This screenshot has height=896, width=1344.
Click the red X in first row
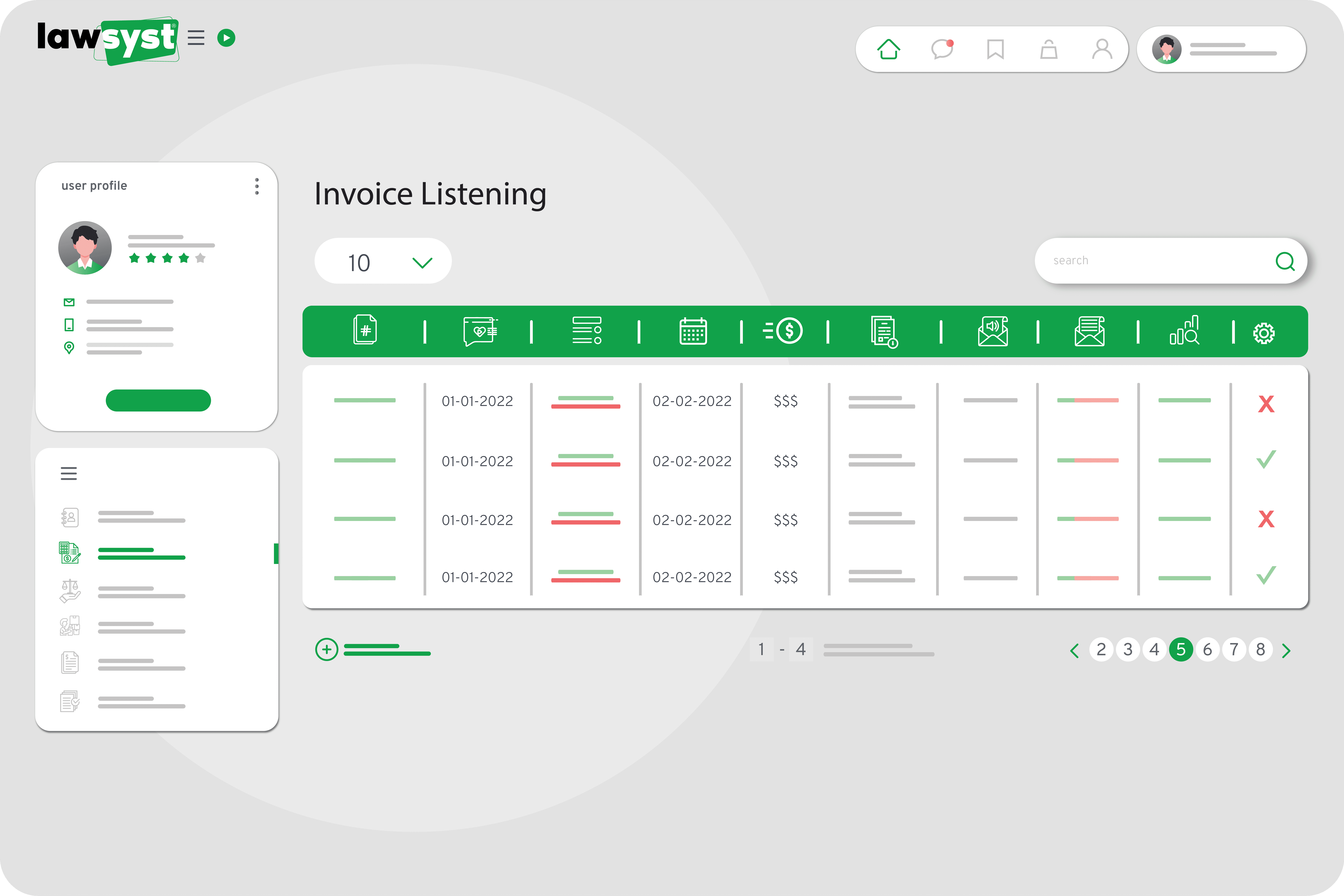(x=1266, y=404)
